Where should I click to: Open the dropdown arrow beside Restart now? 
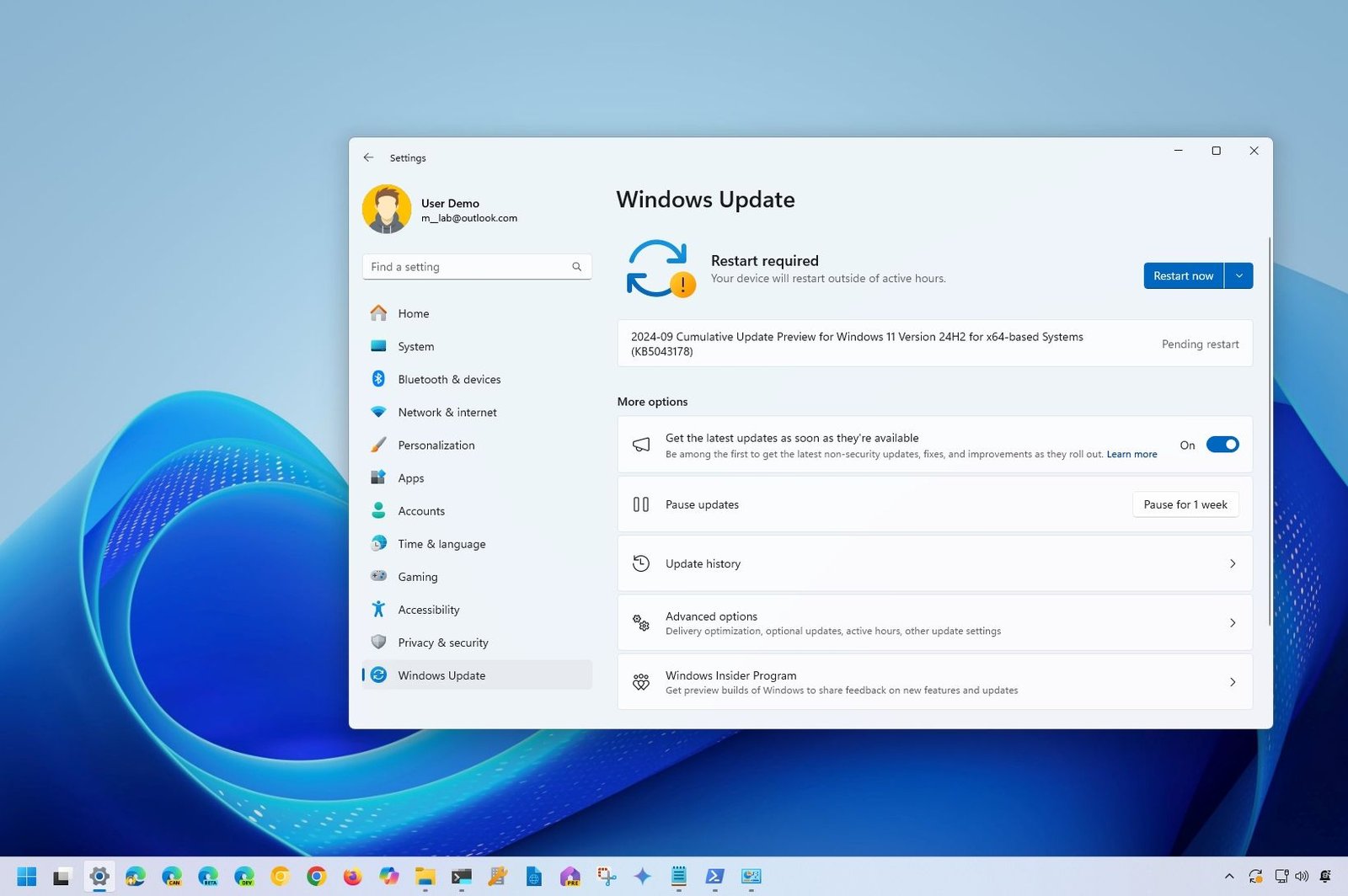[1238, 275]
